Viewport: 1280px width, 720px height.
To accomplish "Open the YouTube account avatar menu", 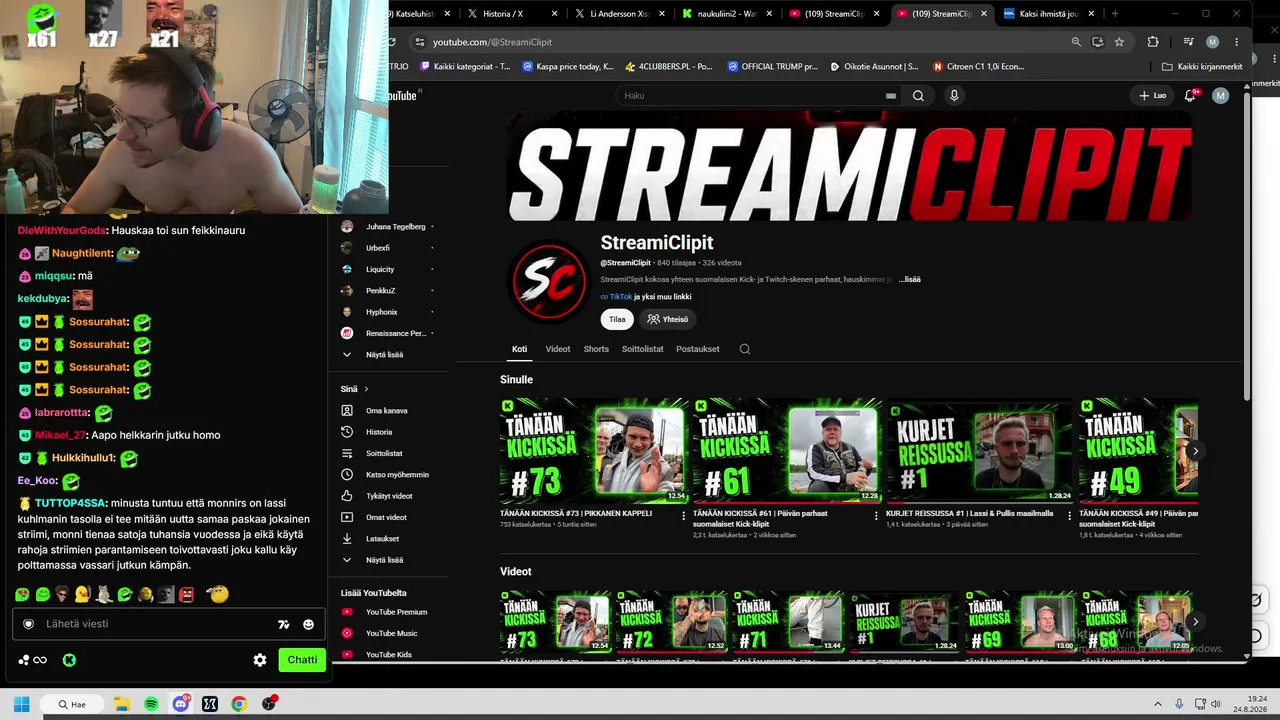I will coord(1220,96).
